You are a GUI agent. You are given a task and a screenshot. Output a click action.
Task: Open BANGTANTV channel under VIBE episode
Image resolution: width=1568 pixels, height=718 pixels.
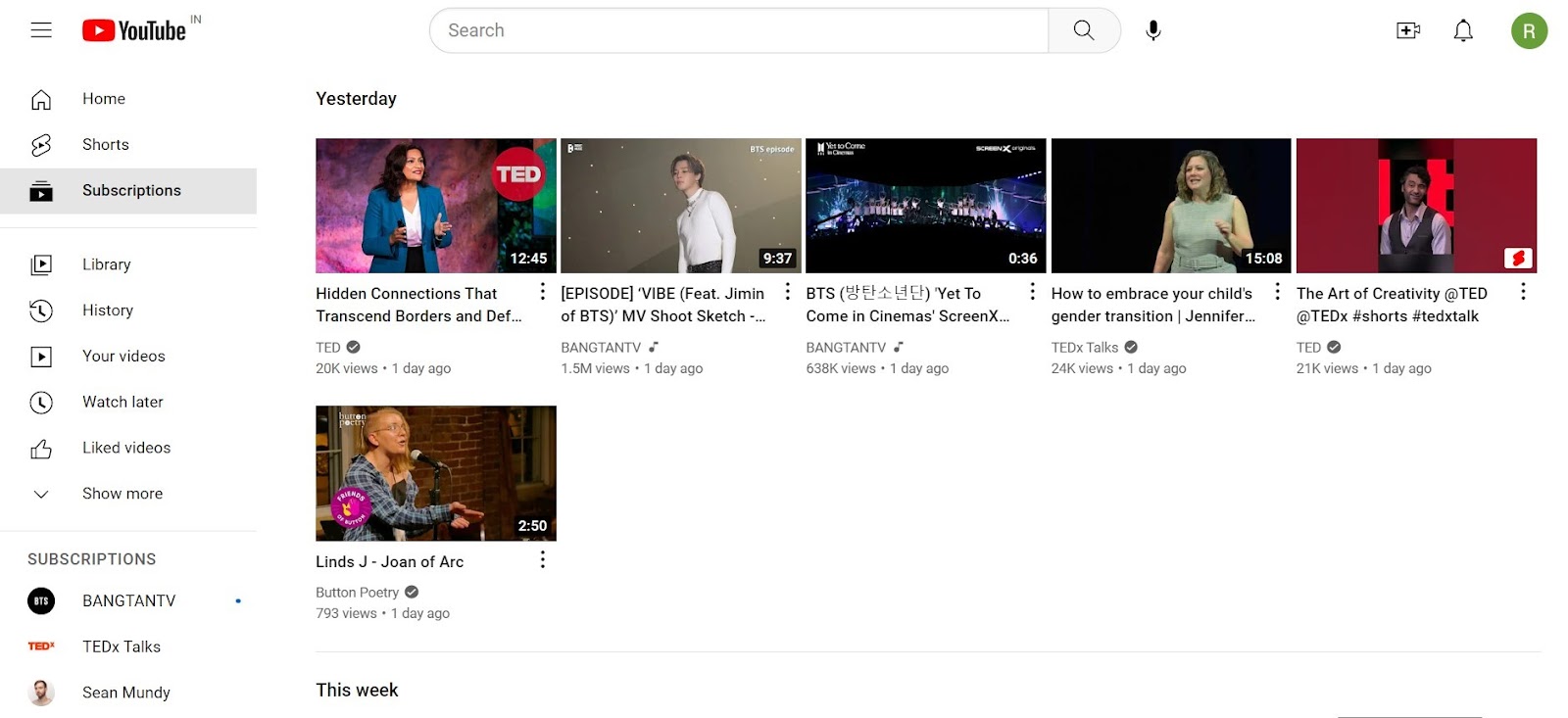click(x=601, y=348)
